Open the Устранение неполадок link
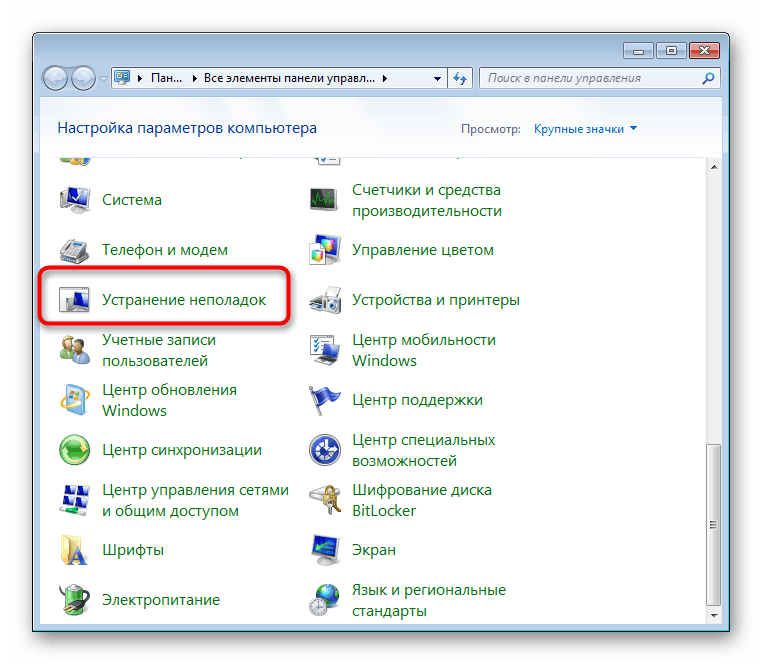Screen dimensions: 762x664 pos(184,300)
